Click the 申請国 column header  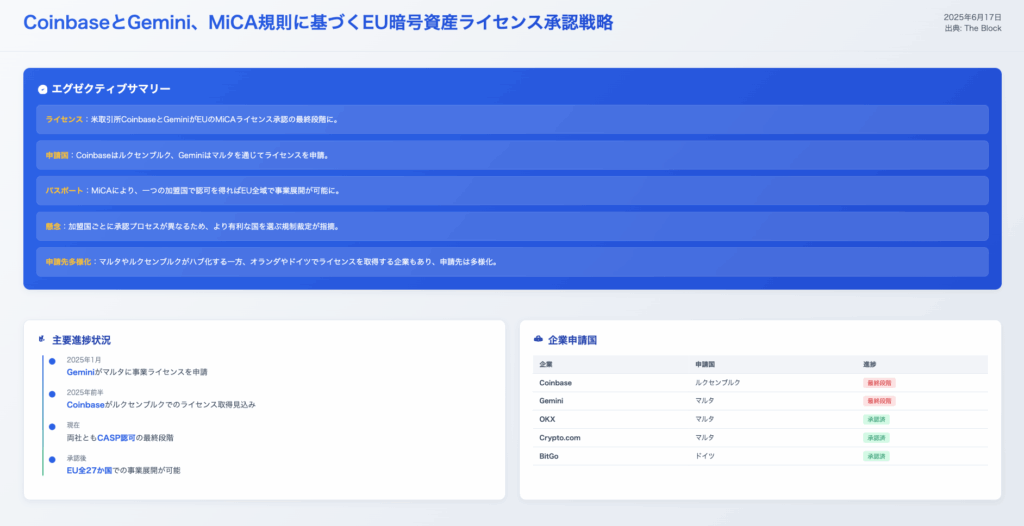tap(706, 364)
